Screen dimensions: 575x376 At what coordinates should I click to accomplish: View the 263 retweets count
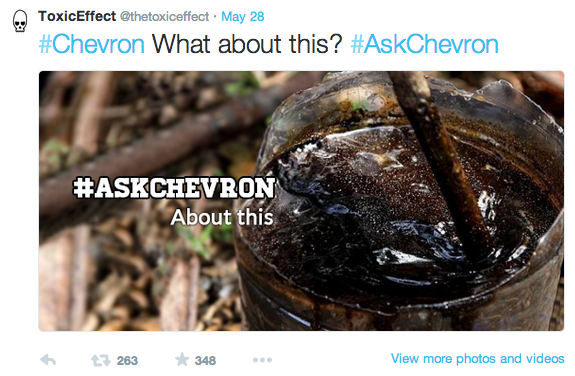pyautogui.click(x=127, y=361)
